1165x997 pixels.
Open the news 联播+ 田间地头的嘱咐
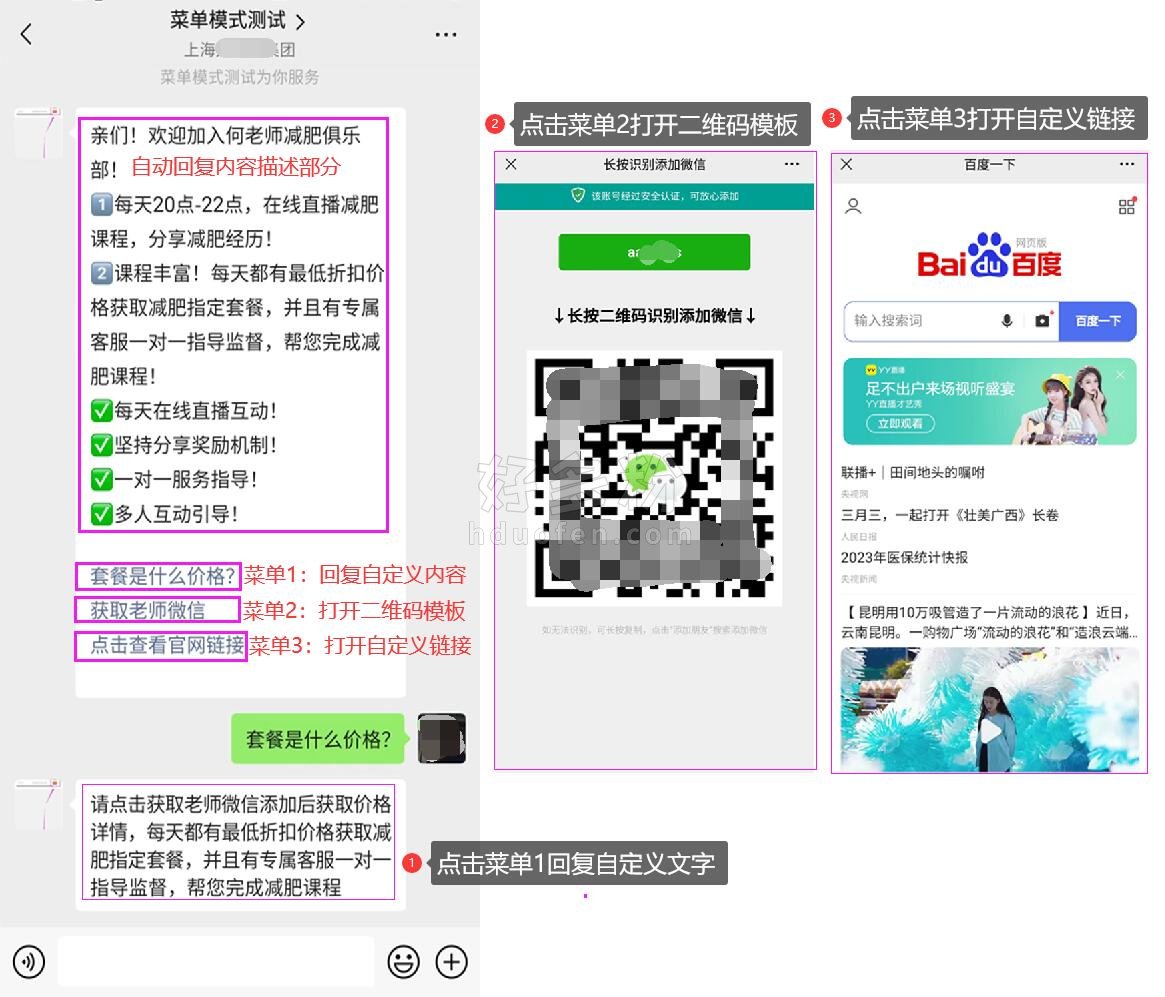[912, 472]
